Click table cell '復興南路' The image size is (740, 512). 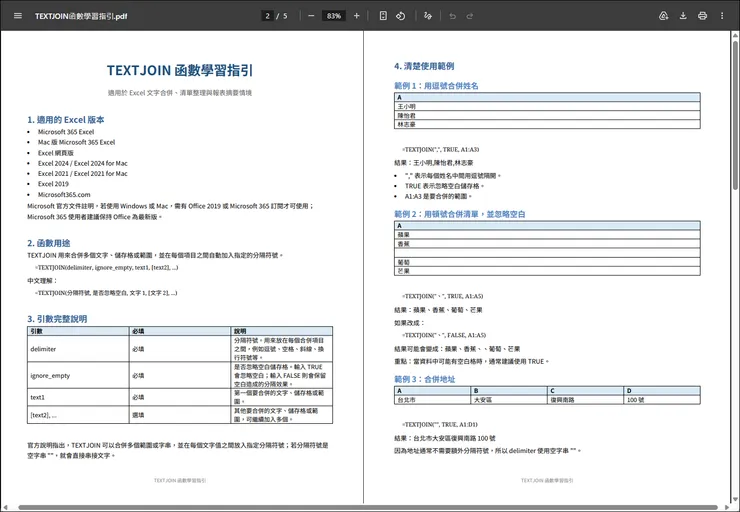tap(585, 400)
